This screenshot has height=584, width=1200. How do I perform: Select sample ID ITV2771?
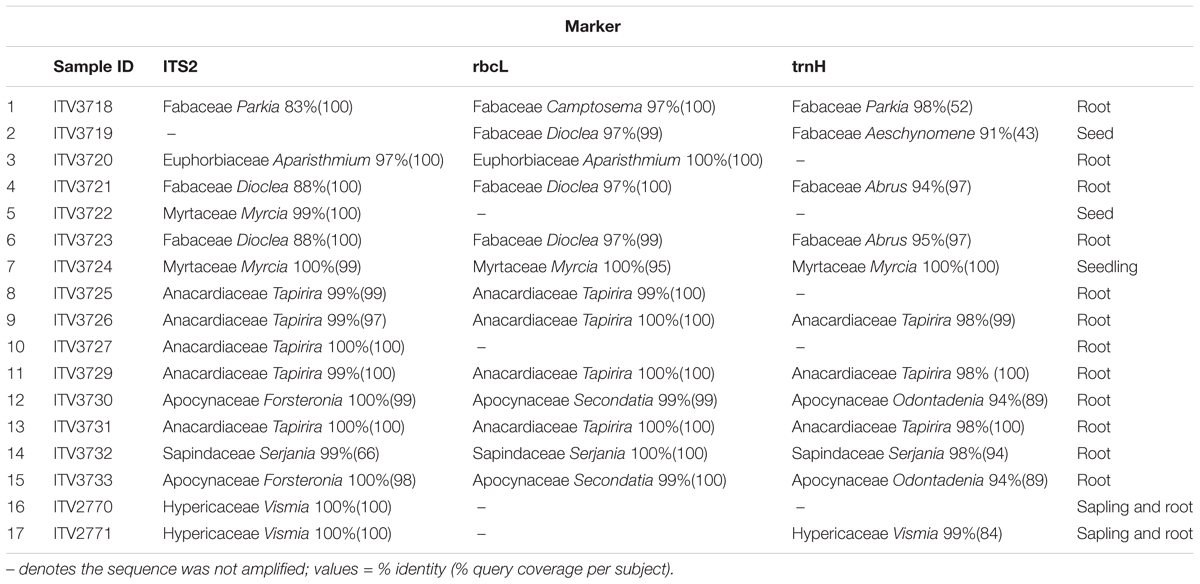[x=84, y=534]
